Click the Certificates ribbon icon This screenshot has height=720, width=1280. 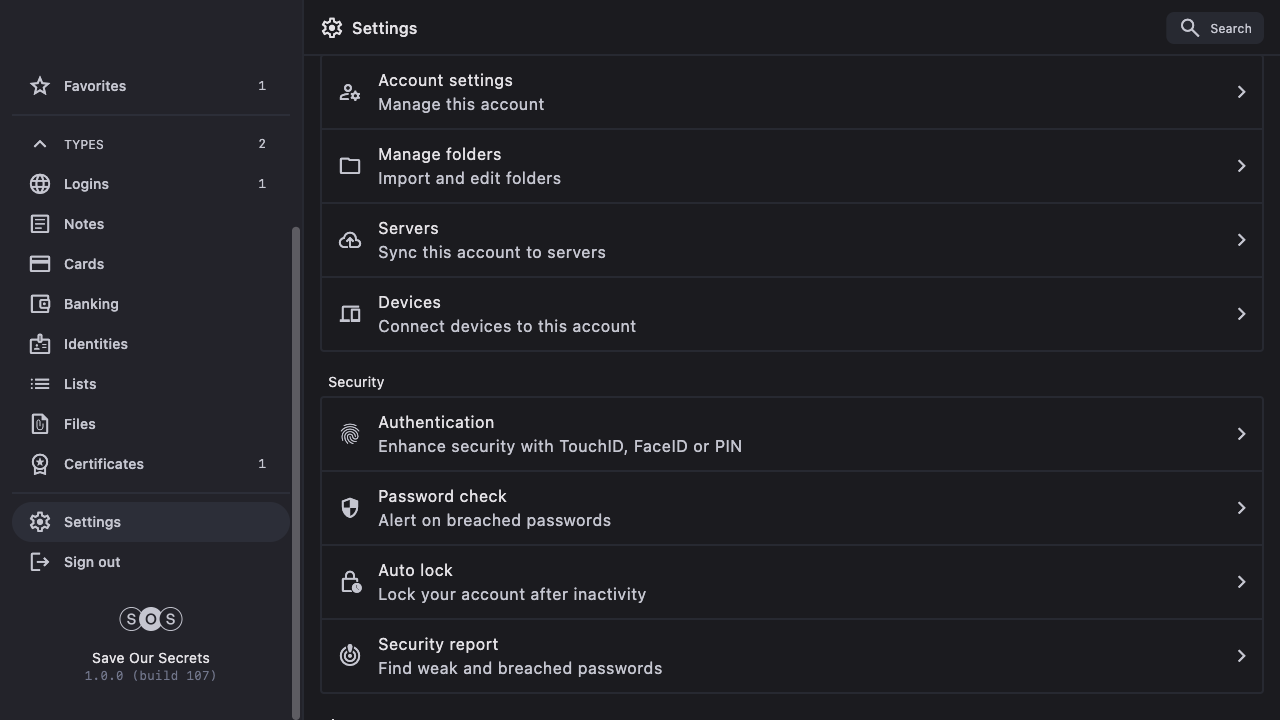pos(40,464)
